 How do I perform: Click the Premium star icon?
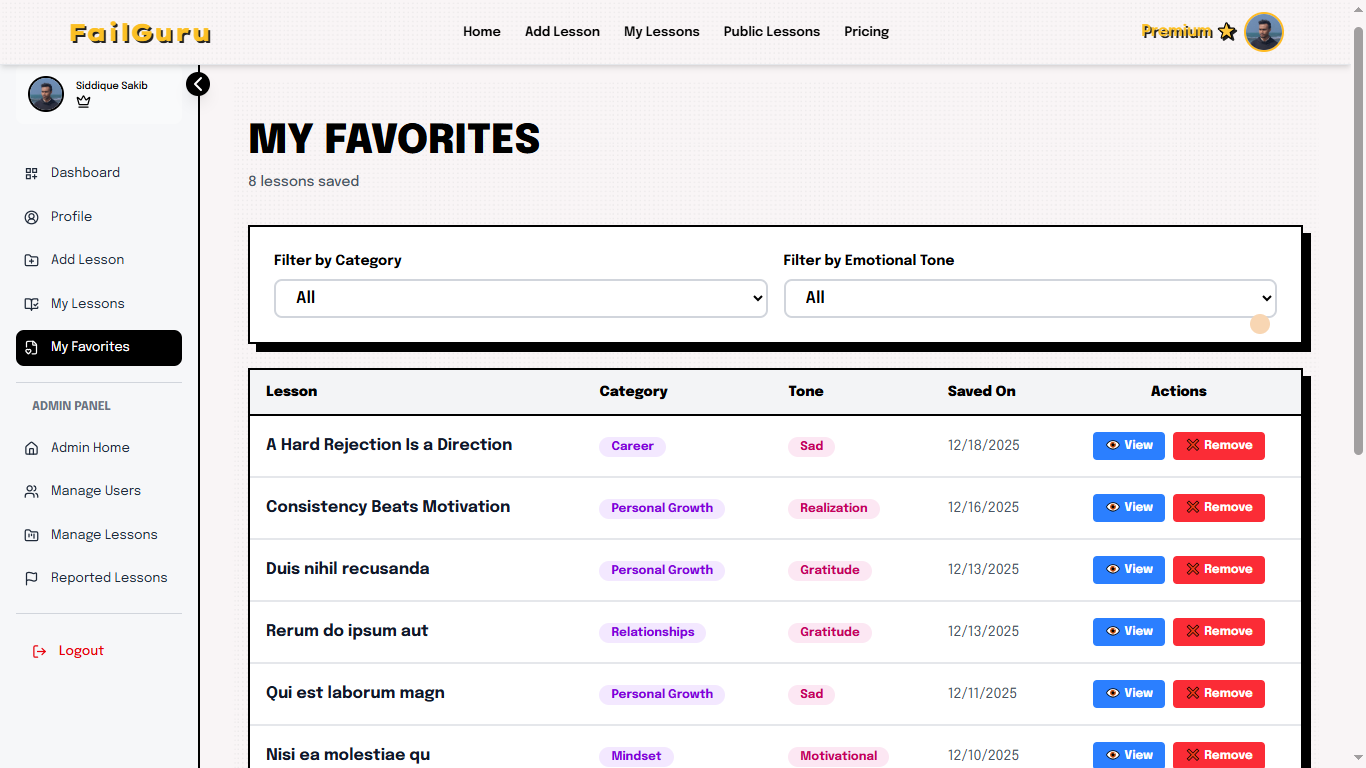[1227, 32]
